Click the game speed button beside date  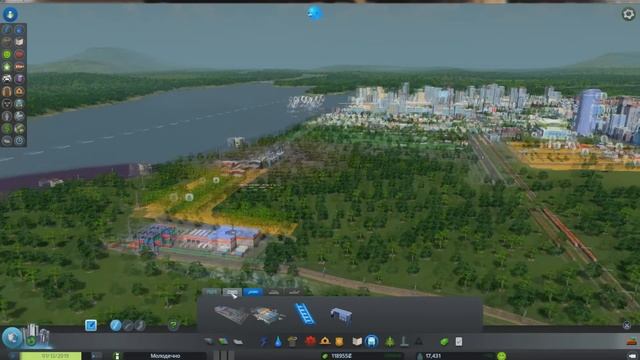point(96,356)
